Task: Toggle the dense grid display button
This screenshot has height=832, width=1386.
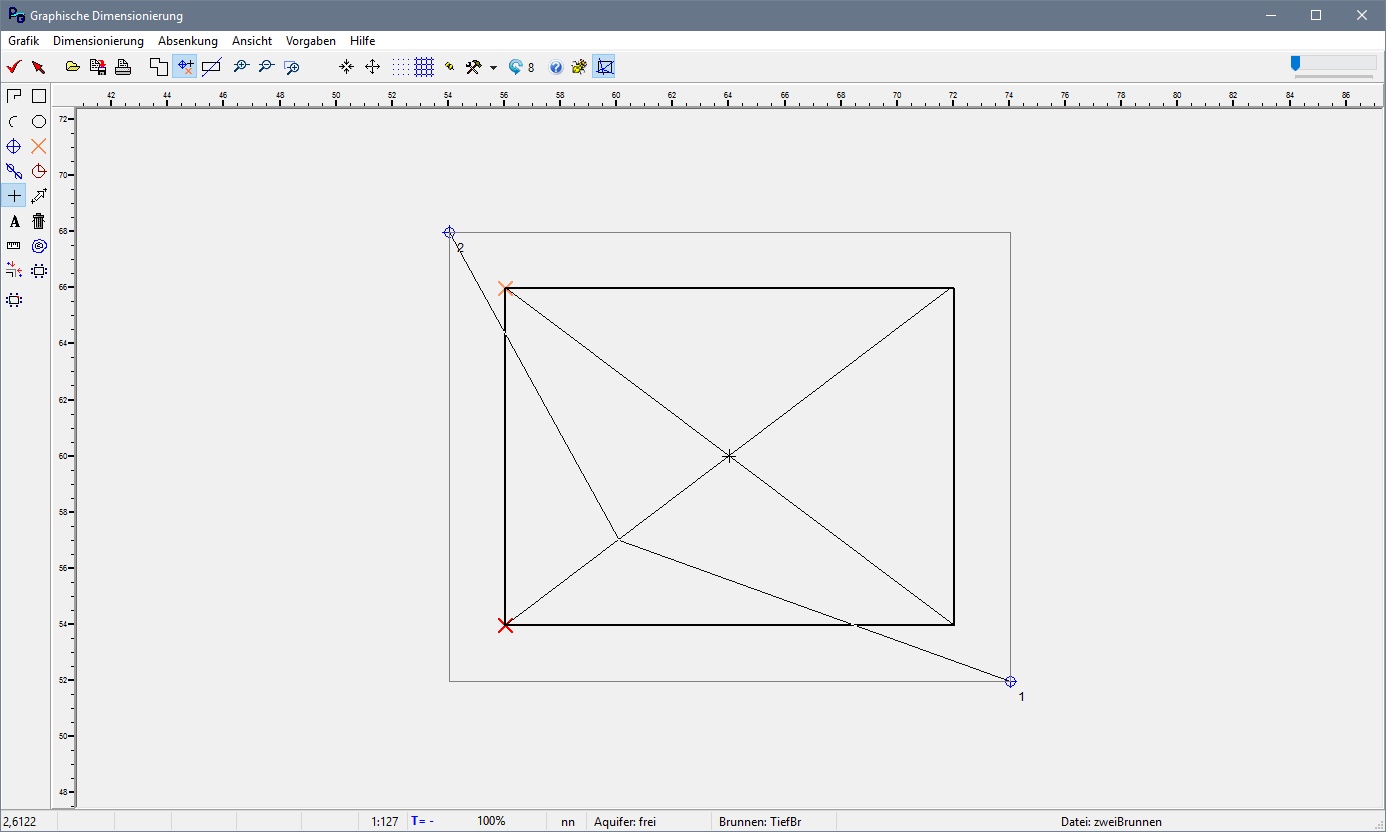Action: click(424, 67)
